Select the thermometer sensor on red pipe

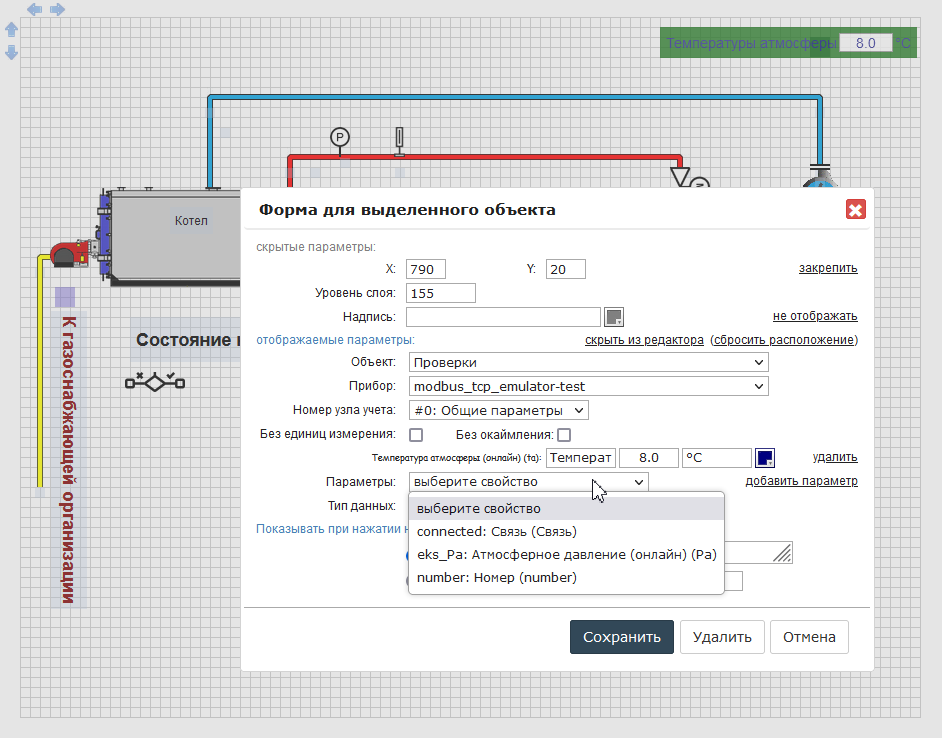[x=398, y=141]
